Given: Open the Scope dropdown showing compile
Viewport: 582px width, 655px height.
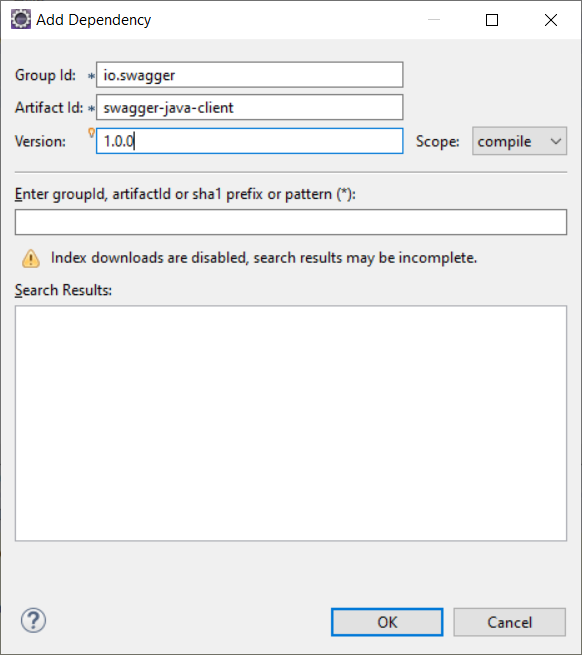Looking at the screenshot, I should tap(519, 141).
